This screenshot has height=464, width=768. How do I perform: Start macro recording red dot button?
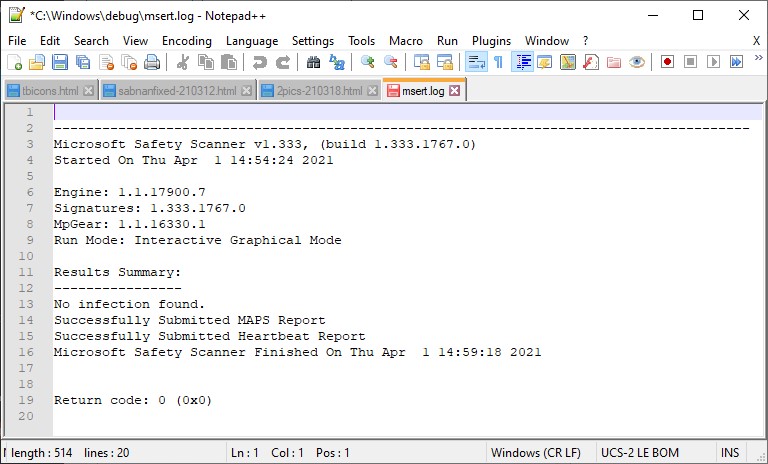(x=667, y=62)
